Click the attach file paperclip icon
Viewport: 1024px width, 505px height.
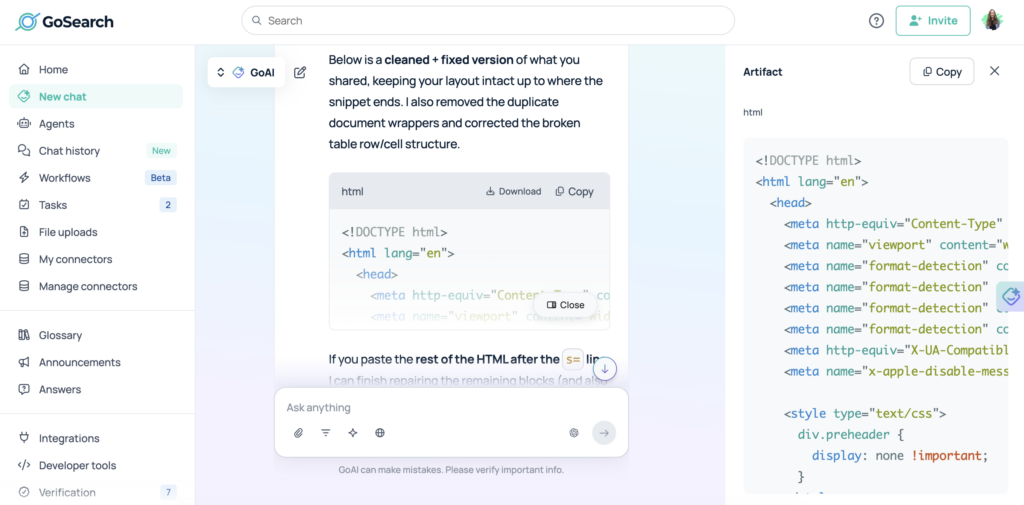click(x=298, y=433)
